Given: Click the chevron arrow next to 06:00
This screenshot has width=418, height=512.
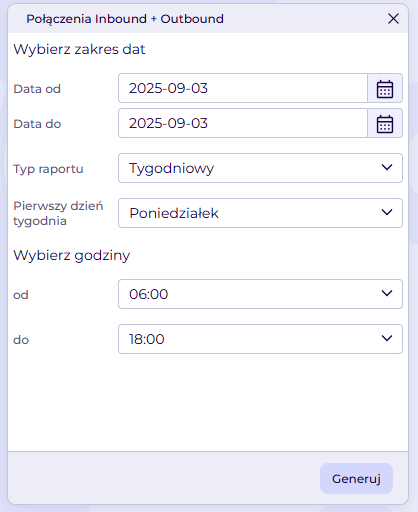Looking at the screenshot, I should [387, 293].
